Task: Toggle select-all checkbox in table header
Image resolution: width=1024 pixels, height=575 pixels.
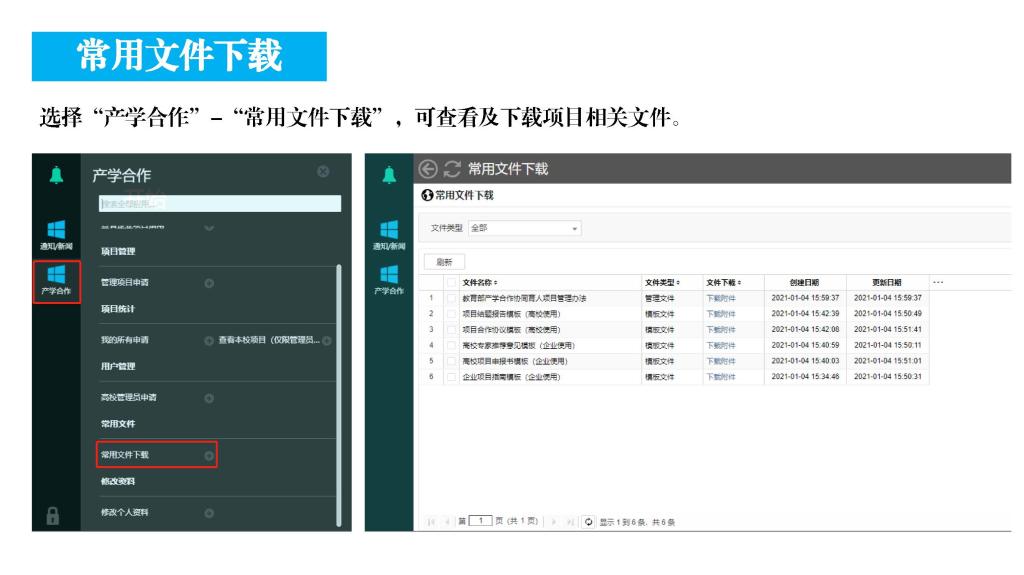Action: coord(452,282)
